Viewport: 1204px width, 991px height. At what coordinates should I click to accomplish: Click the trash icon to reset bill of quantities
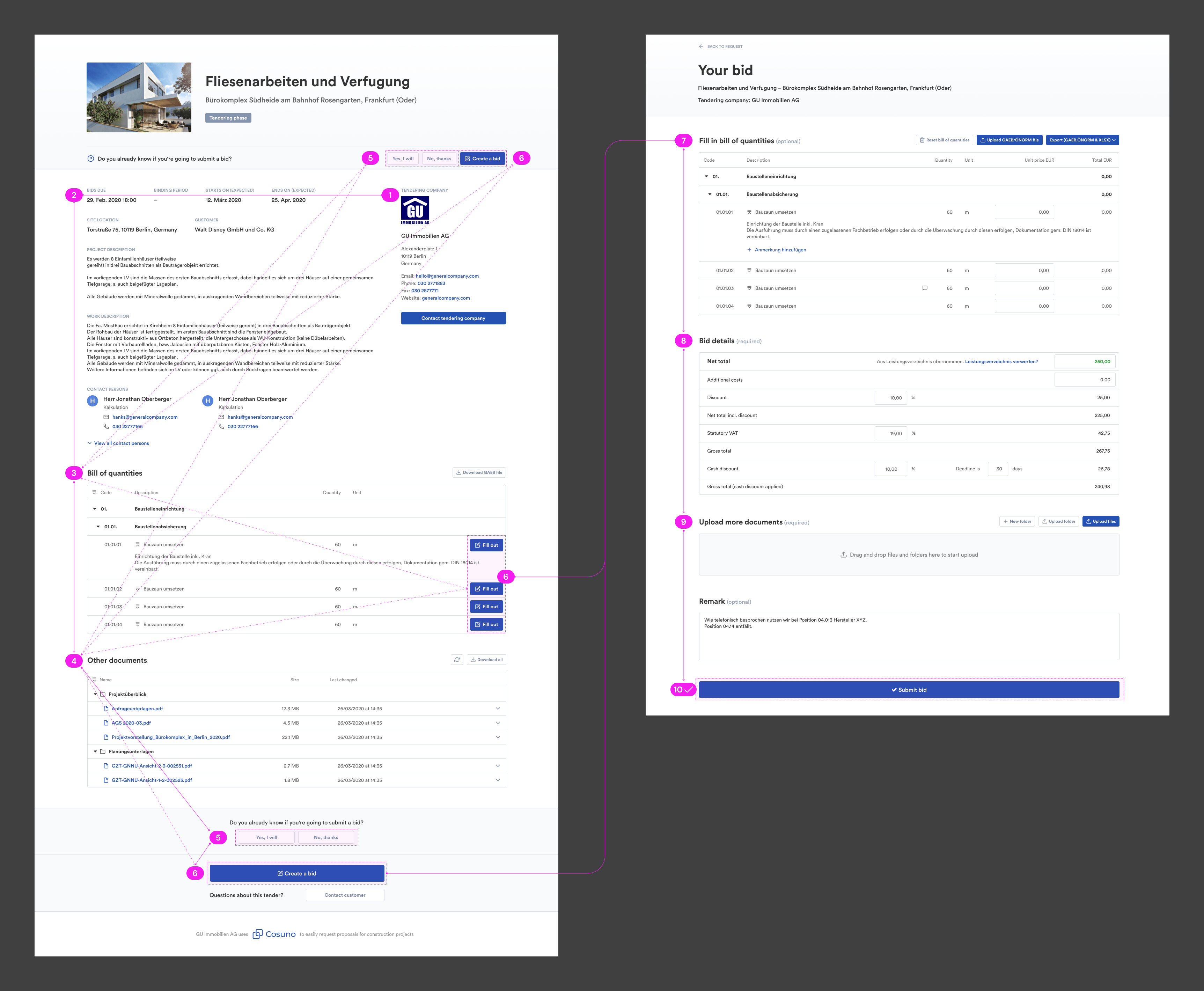(923, 140)
